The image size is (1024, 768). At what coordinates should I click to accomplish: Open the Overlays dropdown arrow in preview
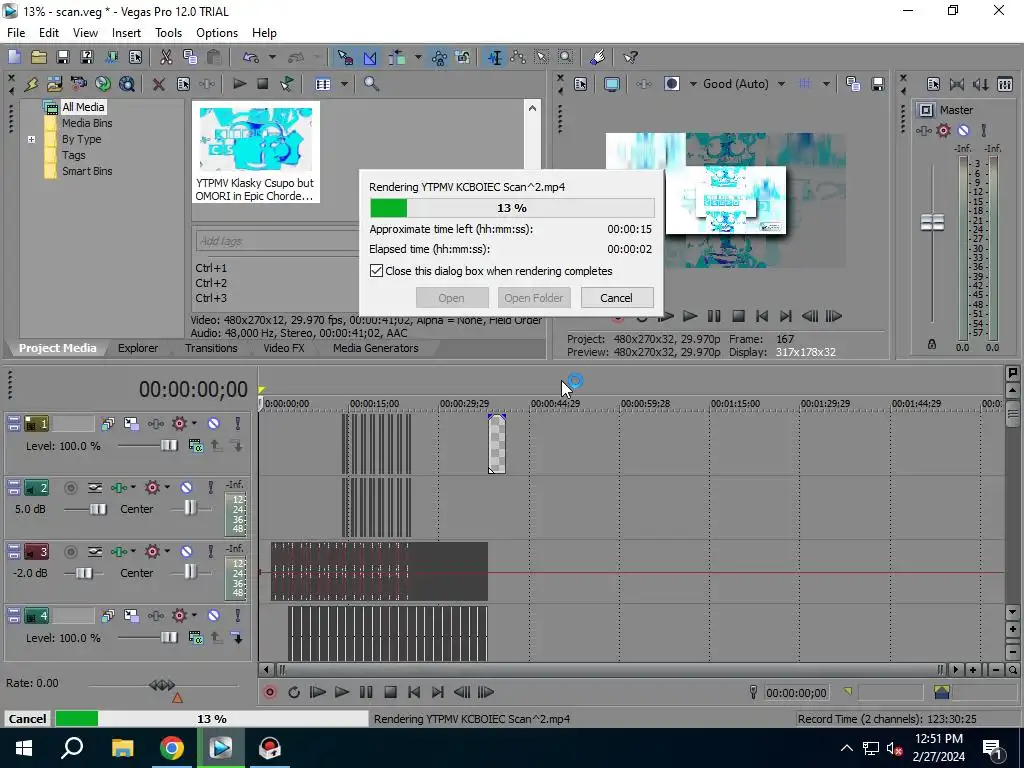(826, 84)
